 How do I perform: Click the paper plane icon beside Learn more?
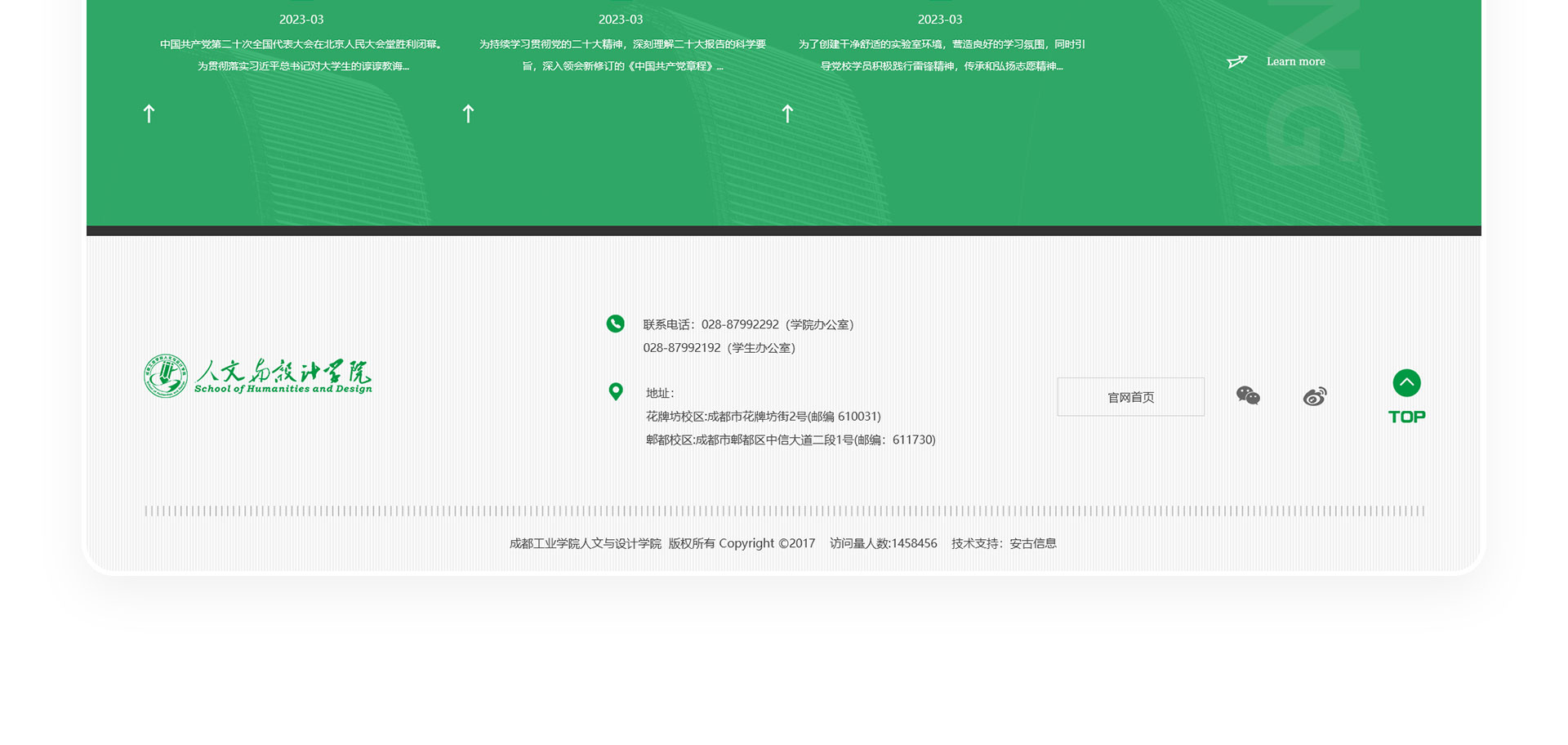pos(1237,62)
